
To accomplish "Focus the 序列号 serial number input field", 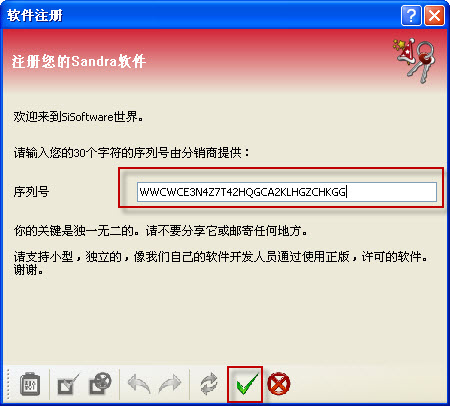I will point(287,192).
